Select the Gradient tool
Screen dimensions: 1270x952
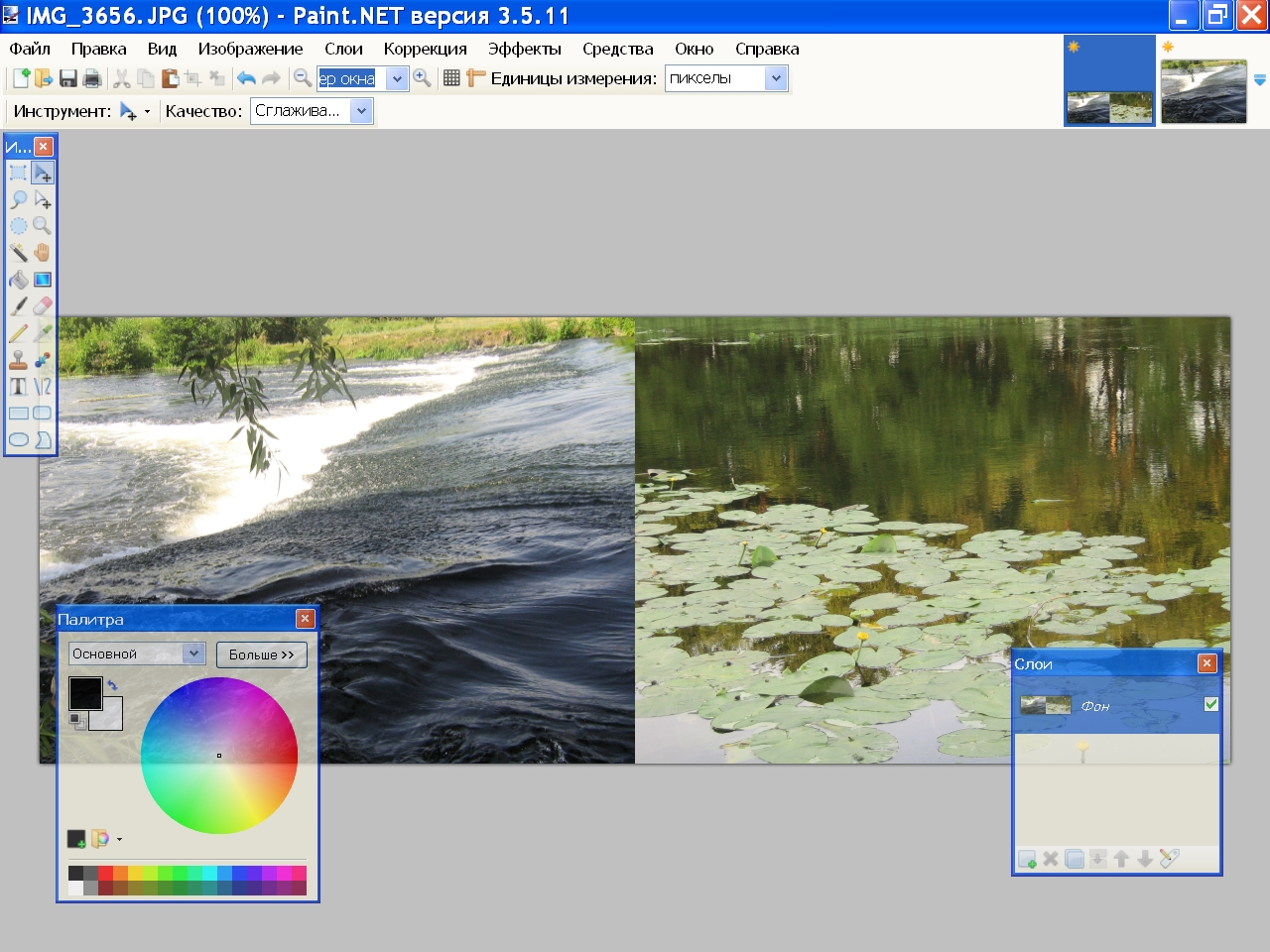click(42, 280)
